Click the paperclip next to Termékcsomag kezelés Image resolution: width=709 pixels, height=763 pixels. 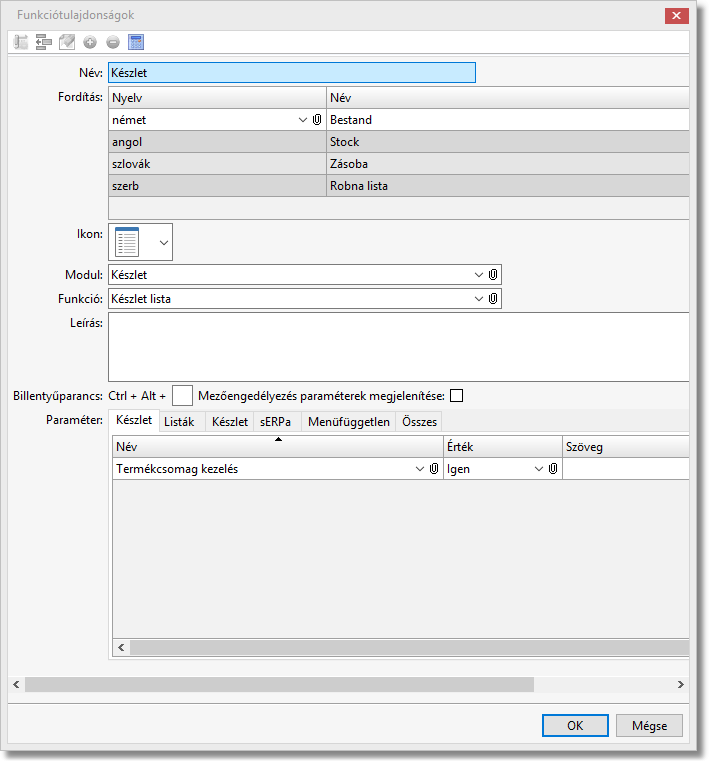pos(434,469)
